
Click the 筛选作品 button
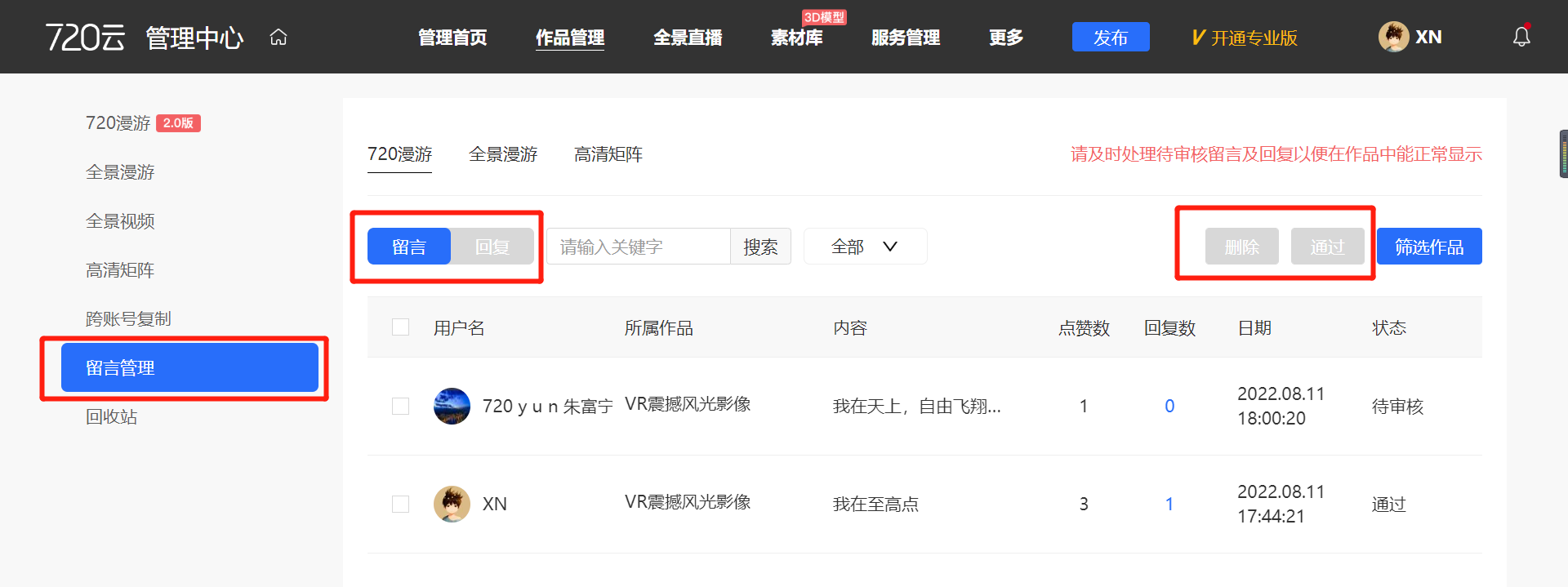[x=1428, y=247]
